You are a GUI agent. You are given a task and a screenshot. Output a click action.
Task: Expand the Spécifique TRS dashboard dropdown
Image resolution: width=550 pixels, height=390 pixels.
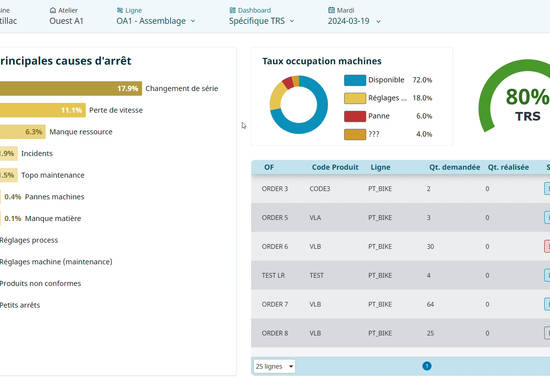[262, 21]
